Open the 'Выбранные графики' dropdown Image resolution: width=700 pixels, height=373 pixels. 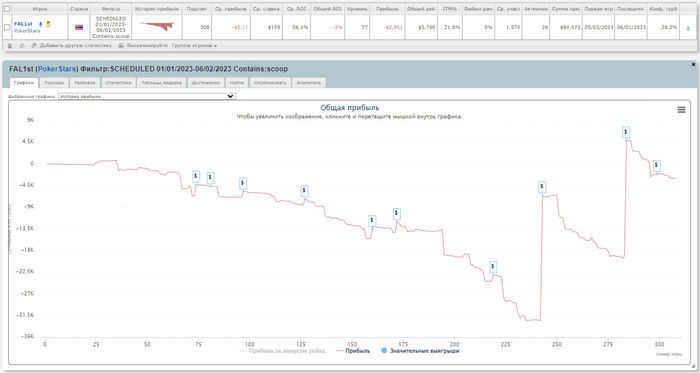pos(147,96)
